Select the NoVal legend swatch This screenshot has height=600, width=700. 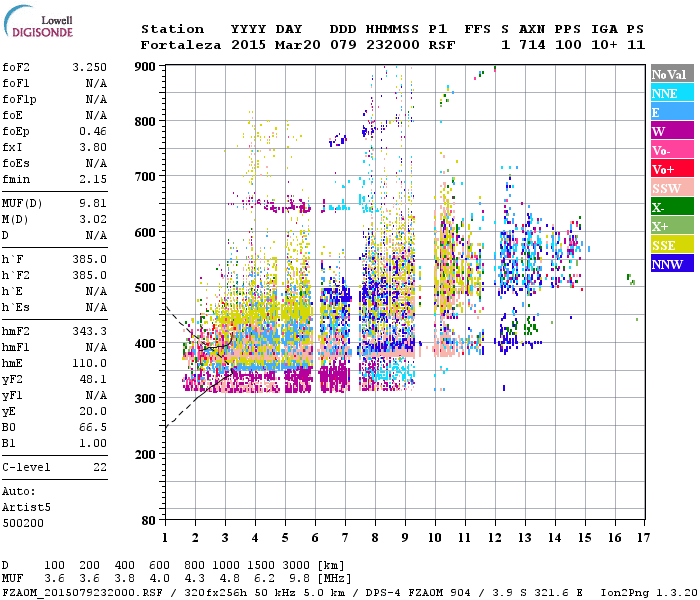click(x=672, y=74)
